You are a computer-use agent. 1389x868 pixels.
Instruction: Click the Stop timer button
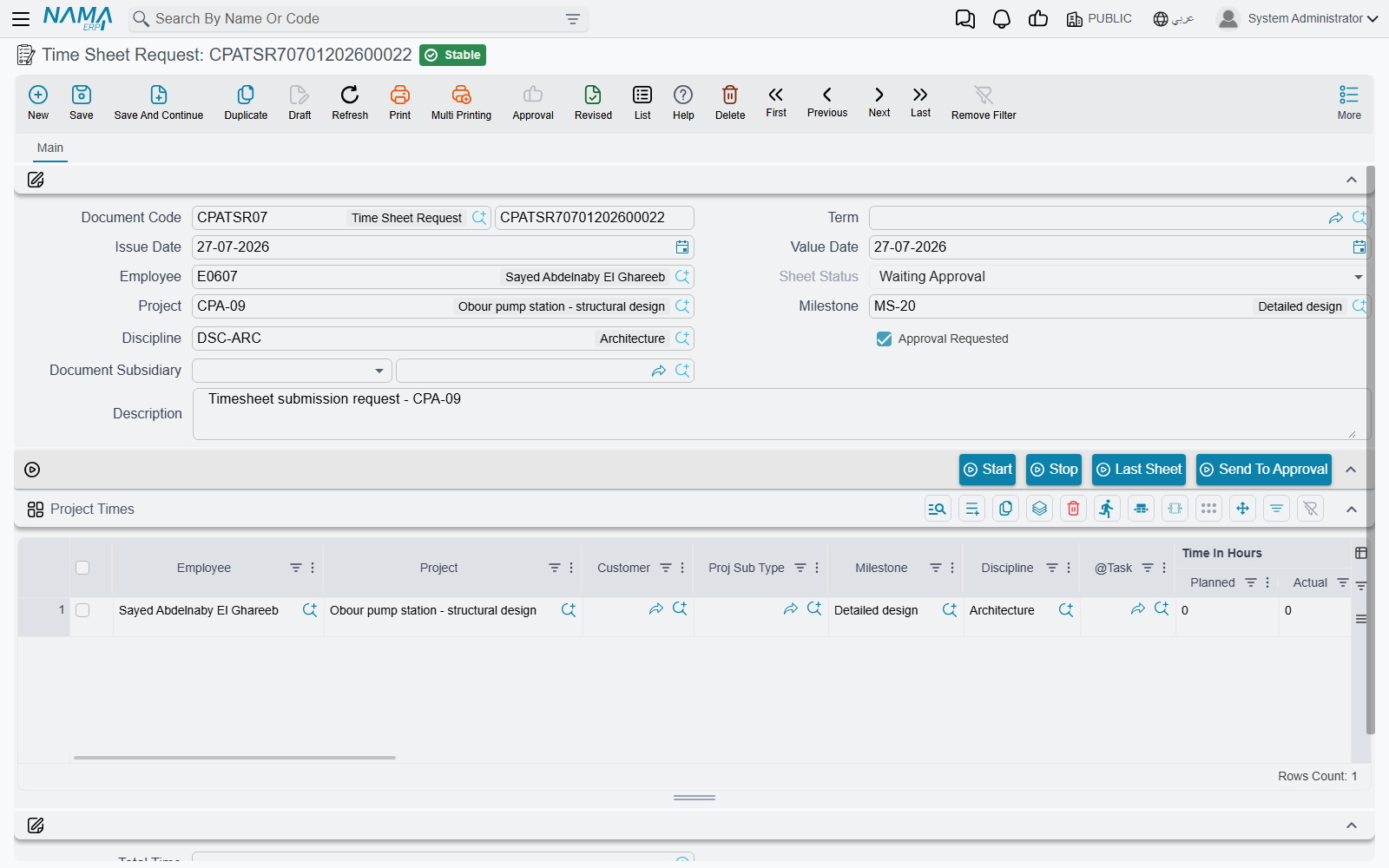point(1054,470)
